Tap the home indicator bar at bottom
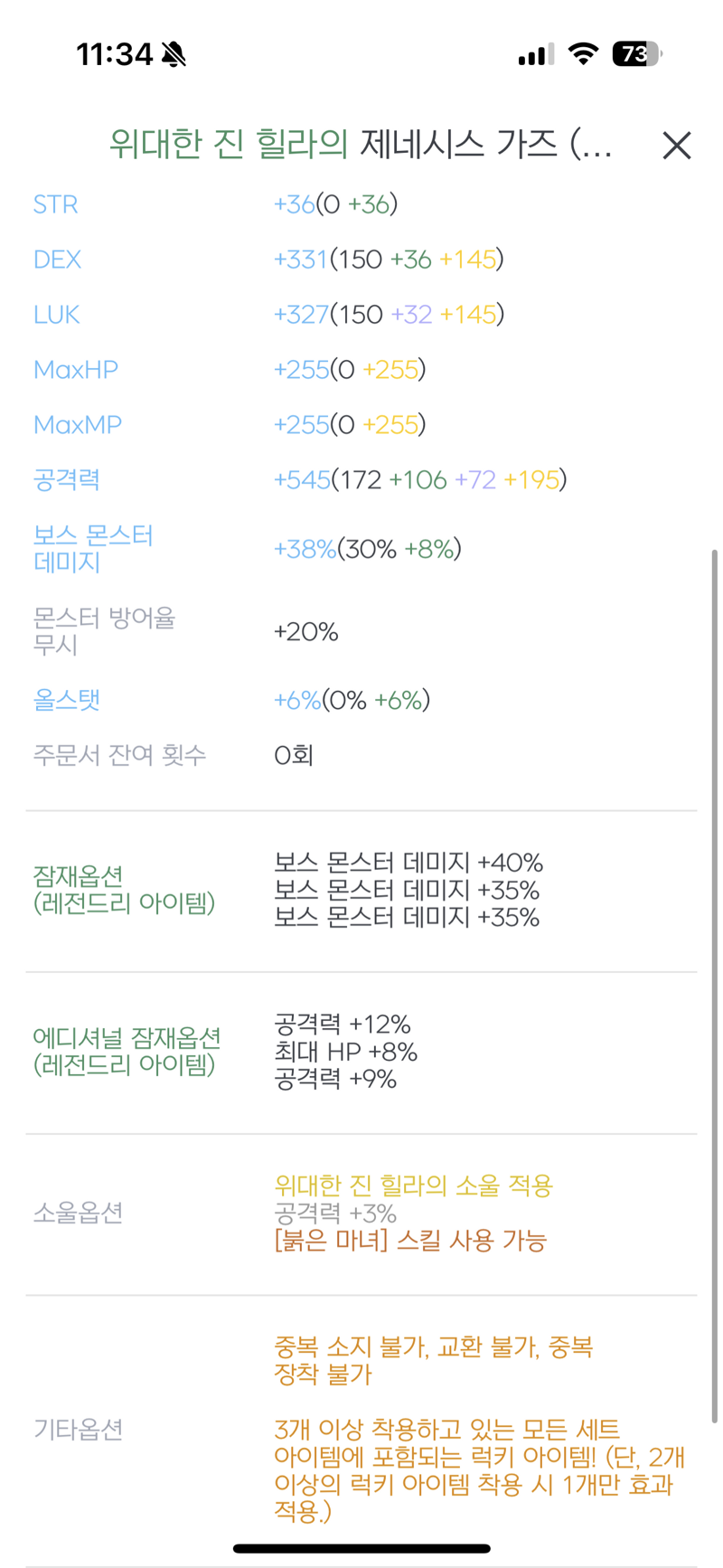Image resolution: width=723 pixels, height=1568 pixels. point(361,1549)
